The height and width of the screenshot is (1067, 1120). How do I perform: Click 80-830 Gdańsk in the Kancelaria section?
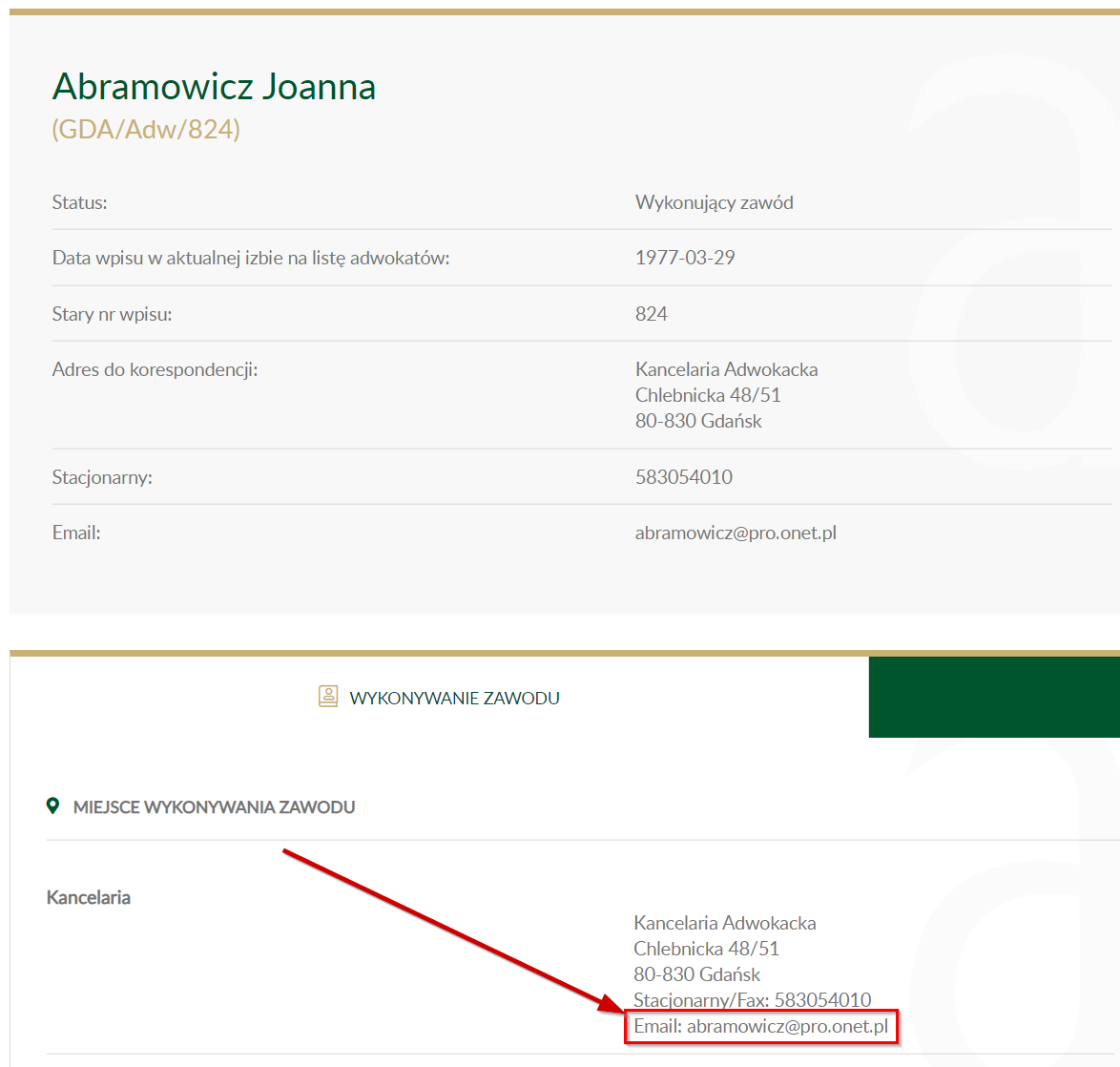coord(697,974)
